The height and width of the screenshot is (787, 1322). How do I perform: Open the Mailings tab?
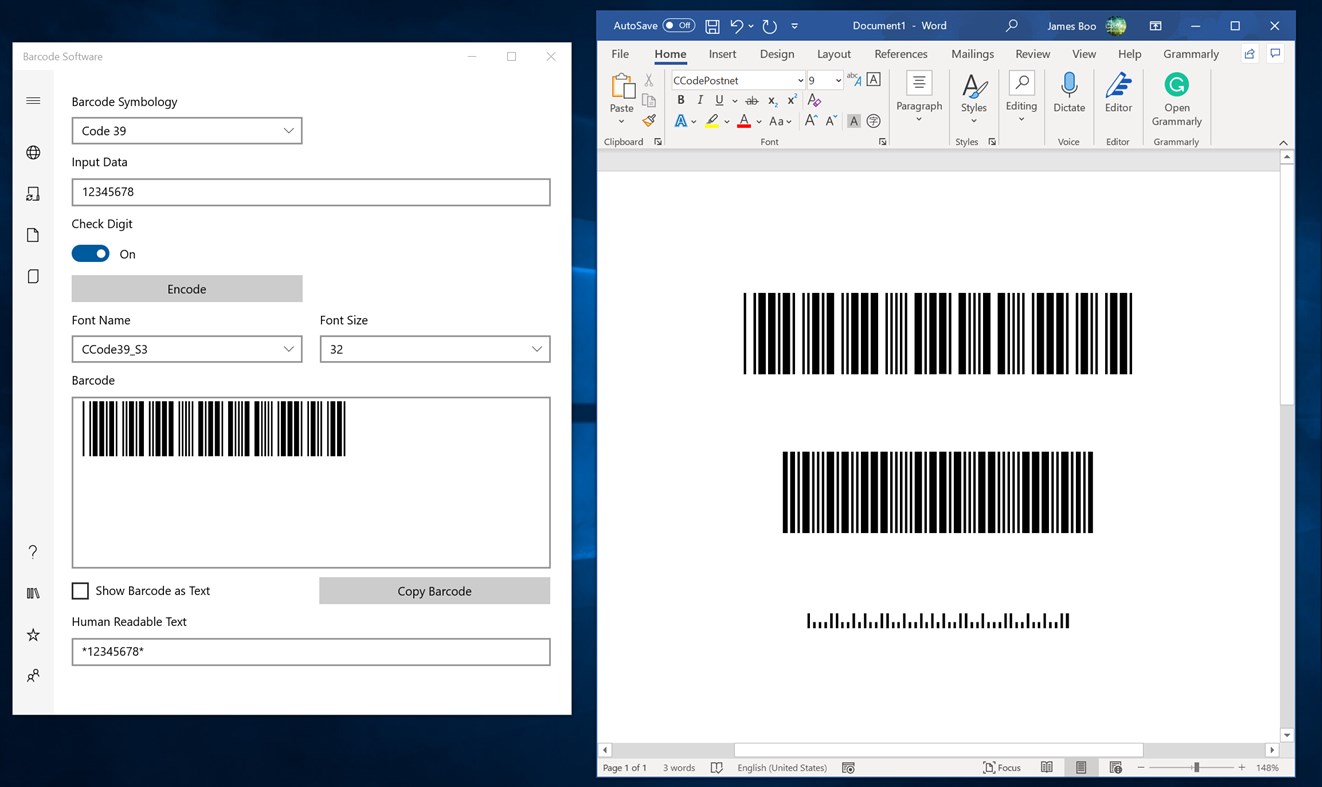point(972,54)
